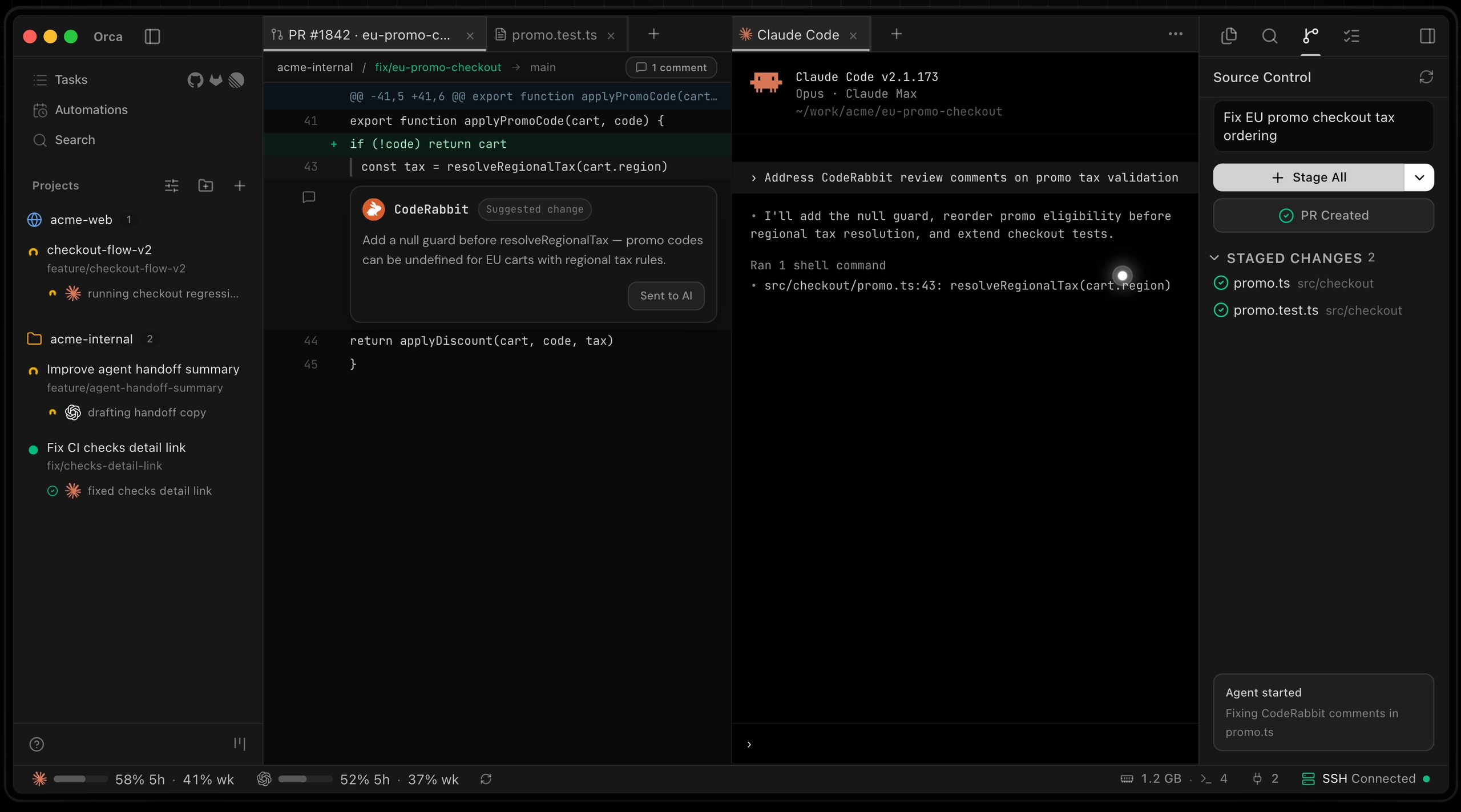1461x812 pixels.
Task: Click Claude 58% usage progress bar
Action: (x=80, y=779)
